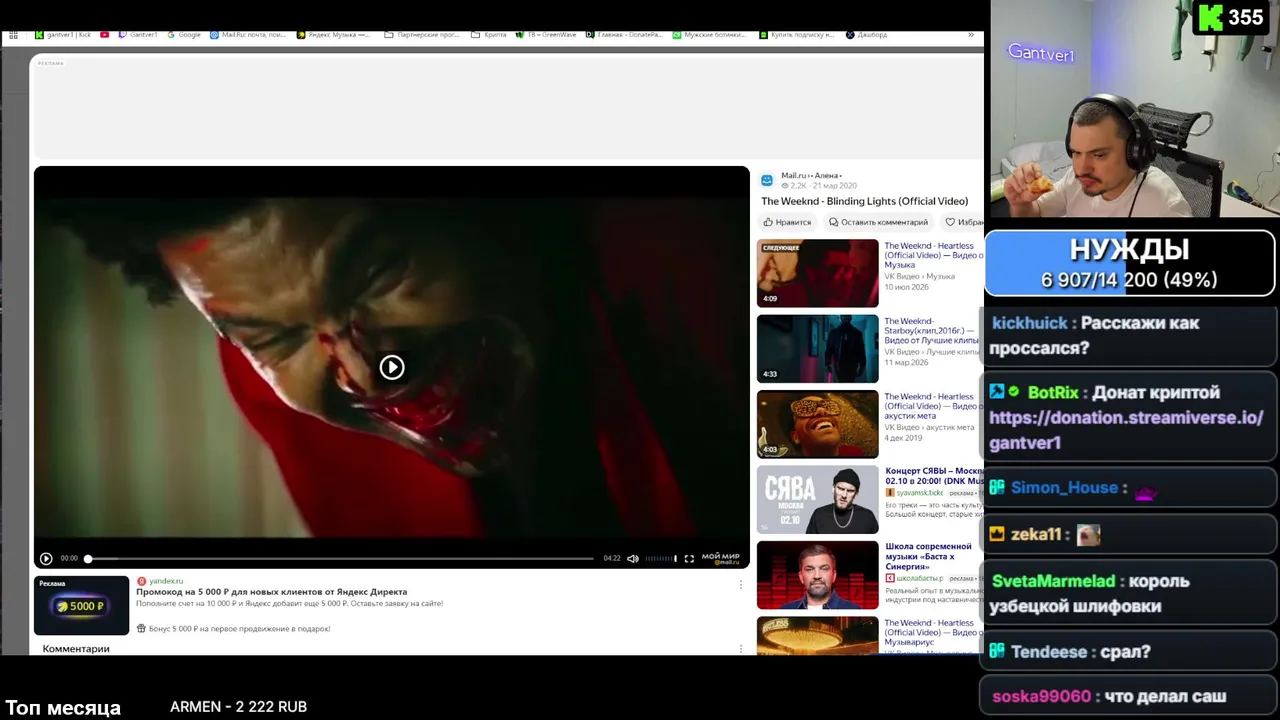The width and height of the screenshot is (1280, 720).
Task: Expand the bookmarks overflow chevron
Action: [971, 35]
